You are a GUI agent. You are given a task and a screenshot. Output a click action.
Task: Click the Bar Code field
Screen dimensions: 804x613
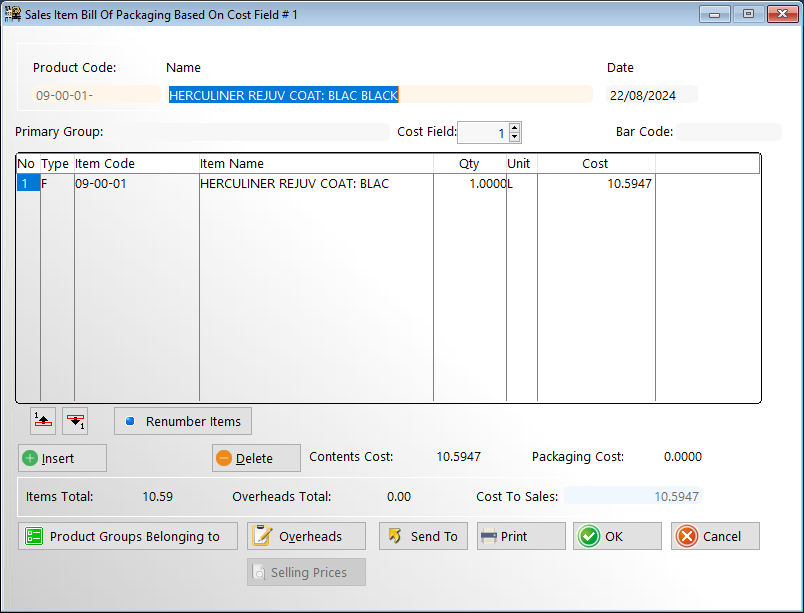[729, 132]
